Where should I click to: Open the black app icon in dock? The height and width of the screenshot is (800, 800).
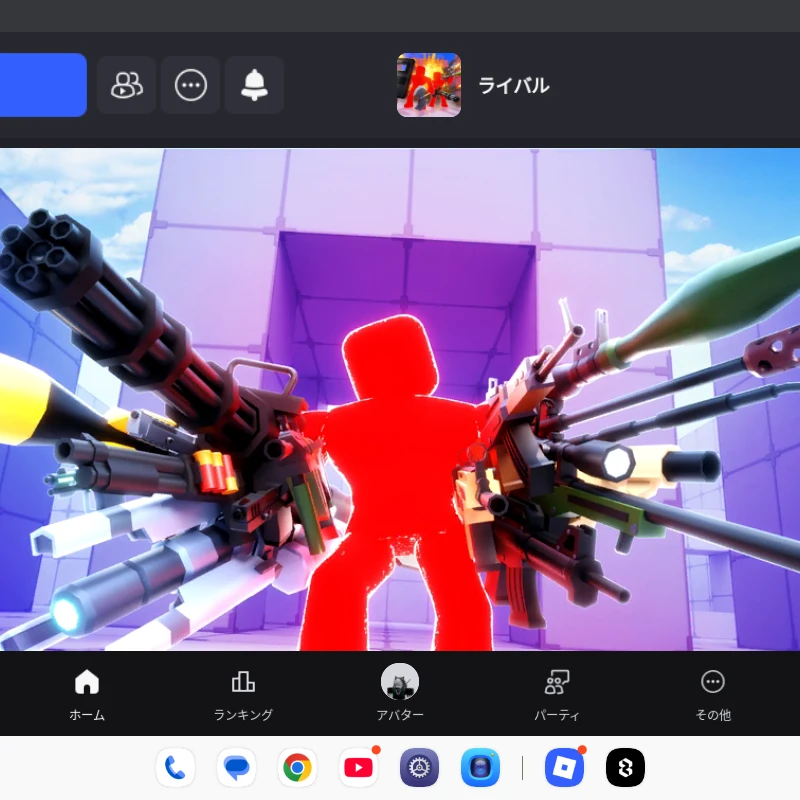coord(626,767)
